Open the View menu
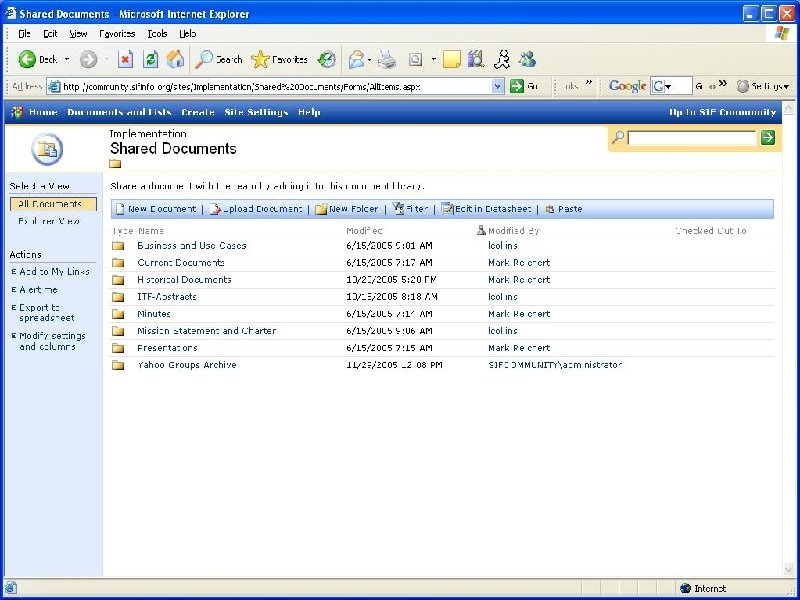This screenshot has height=600, width=800. (x=78, y=34)
